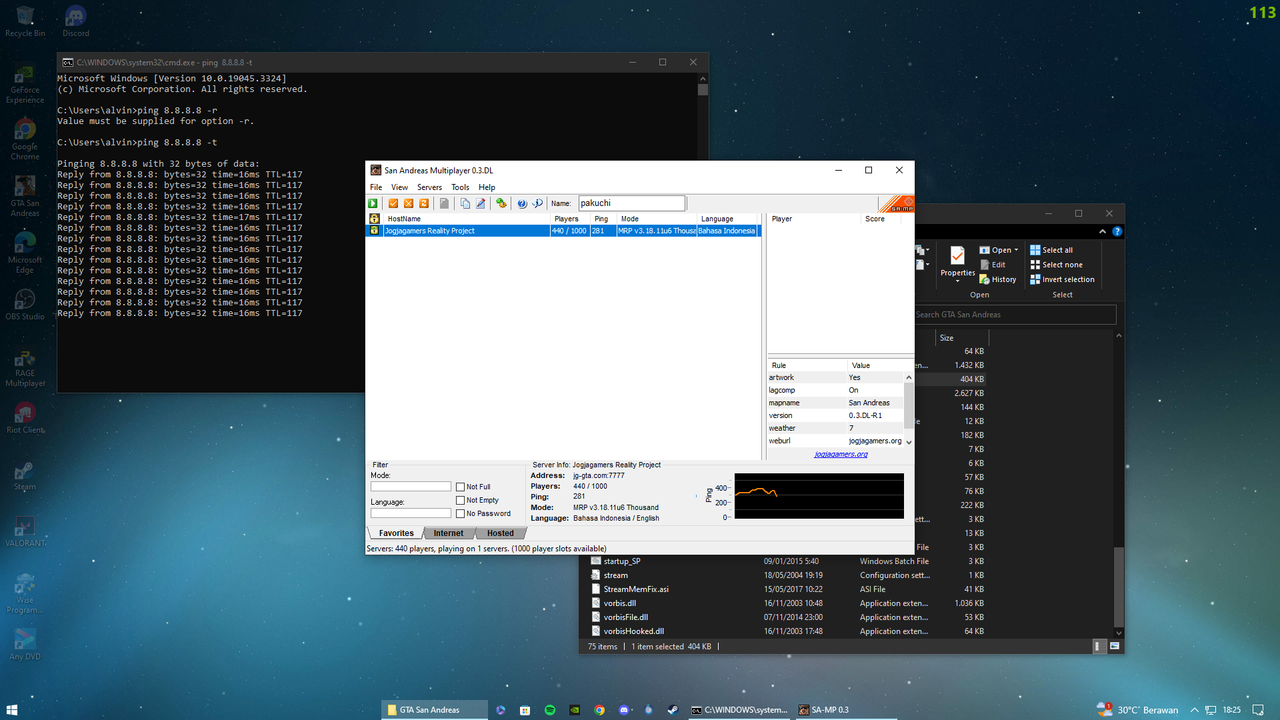Click the Properties icon in File Explorer ribbon

click(x=957, y=256)
